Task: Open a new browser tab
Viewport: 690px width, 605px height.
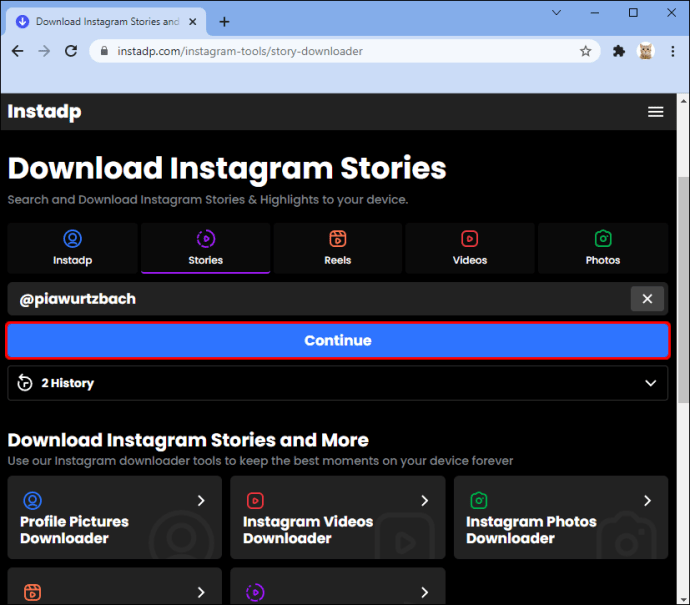Action: (x=224, y=22)
